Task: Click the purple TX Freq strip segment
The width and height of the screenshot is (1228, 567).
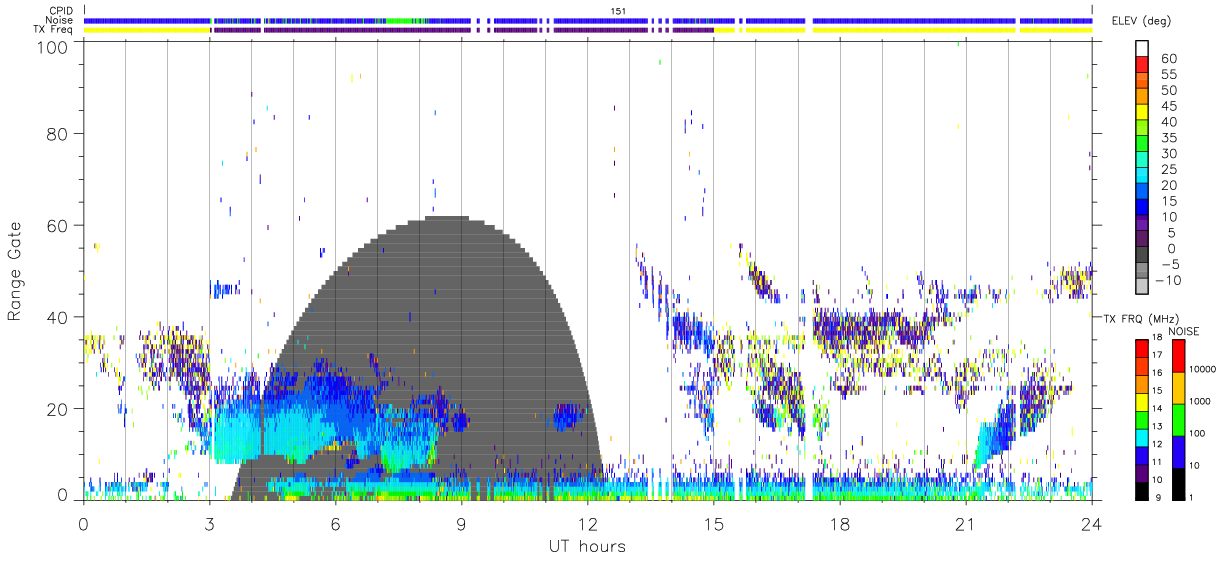Action: [463, 30]
